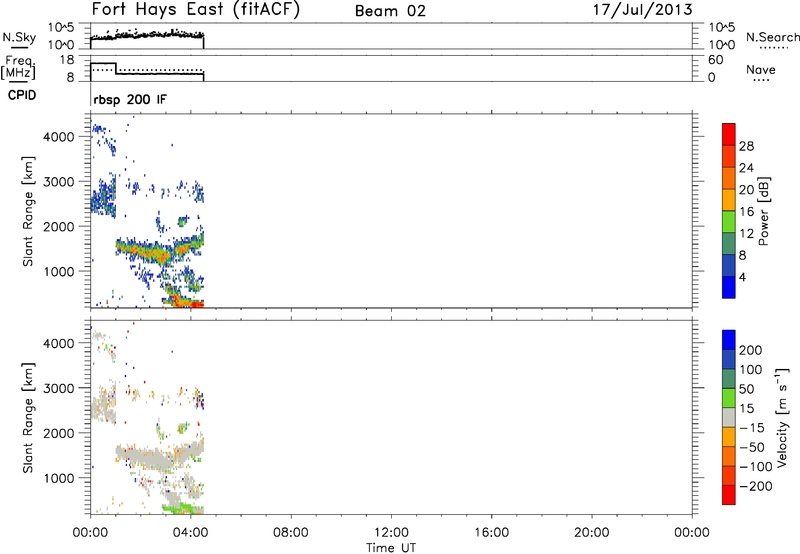This screenshot has width=800, height=554.
Task: Click the red -200 Velocity colorbar segment
Action: pos(729,495)
